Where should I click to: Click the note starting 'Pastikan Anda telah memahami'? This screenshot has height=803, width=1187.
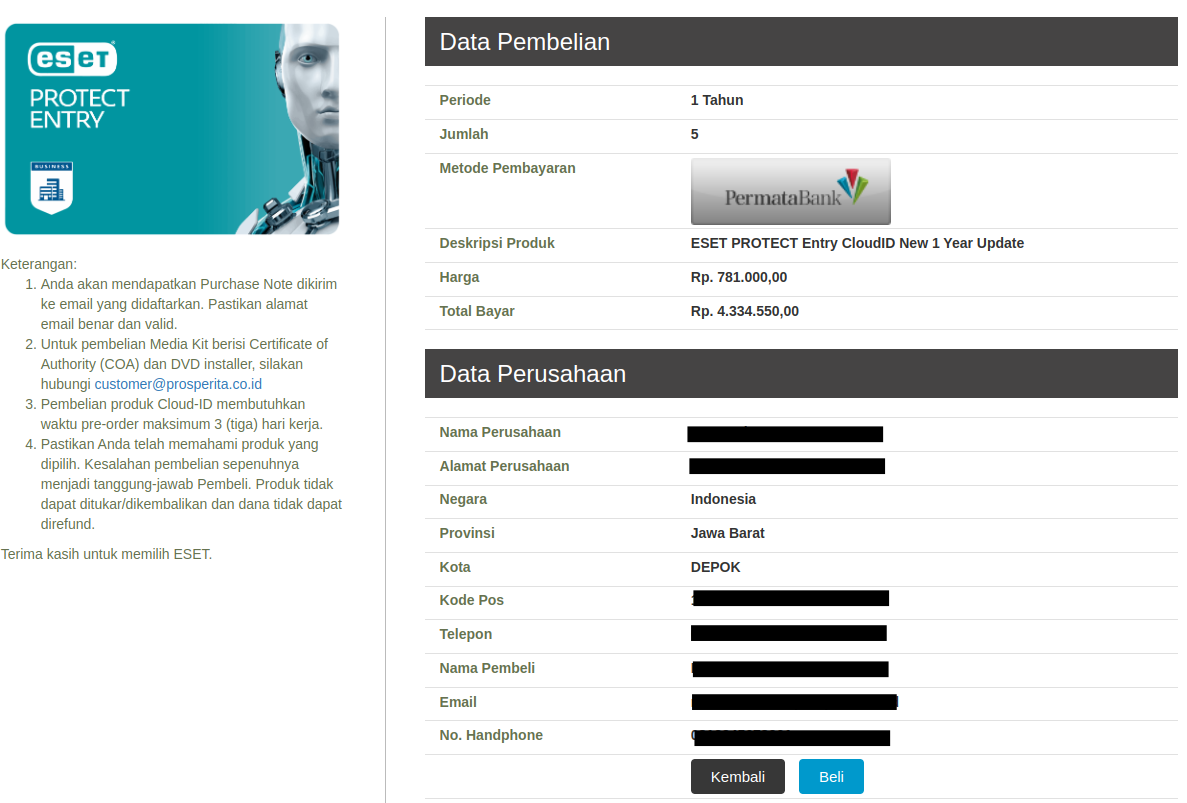[x=192, y=484]
